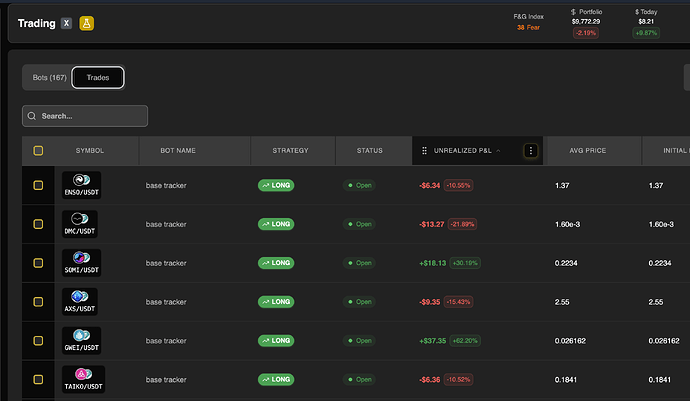Screen dimensions: 690x401
Task: Click the Open status badge for SOMI/USDT
Action: click(x=359, y=263)
